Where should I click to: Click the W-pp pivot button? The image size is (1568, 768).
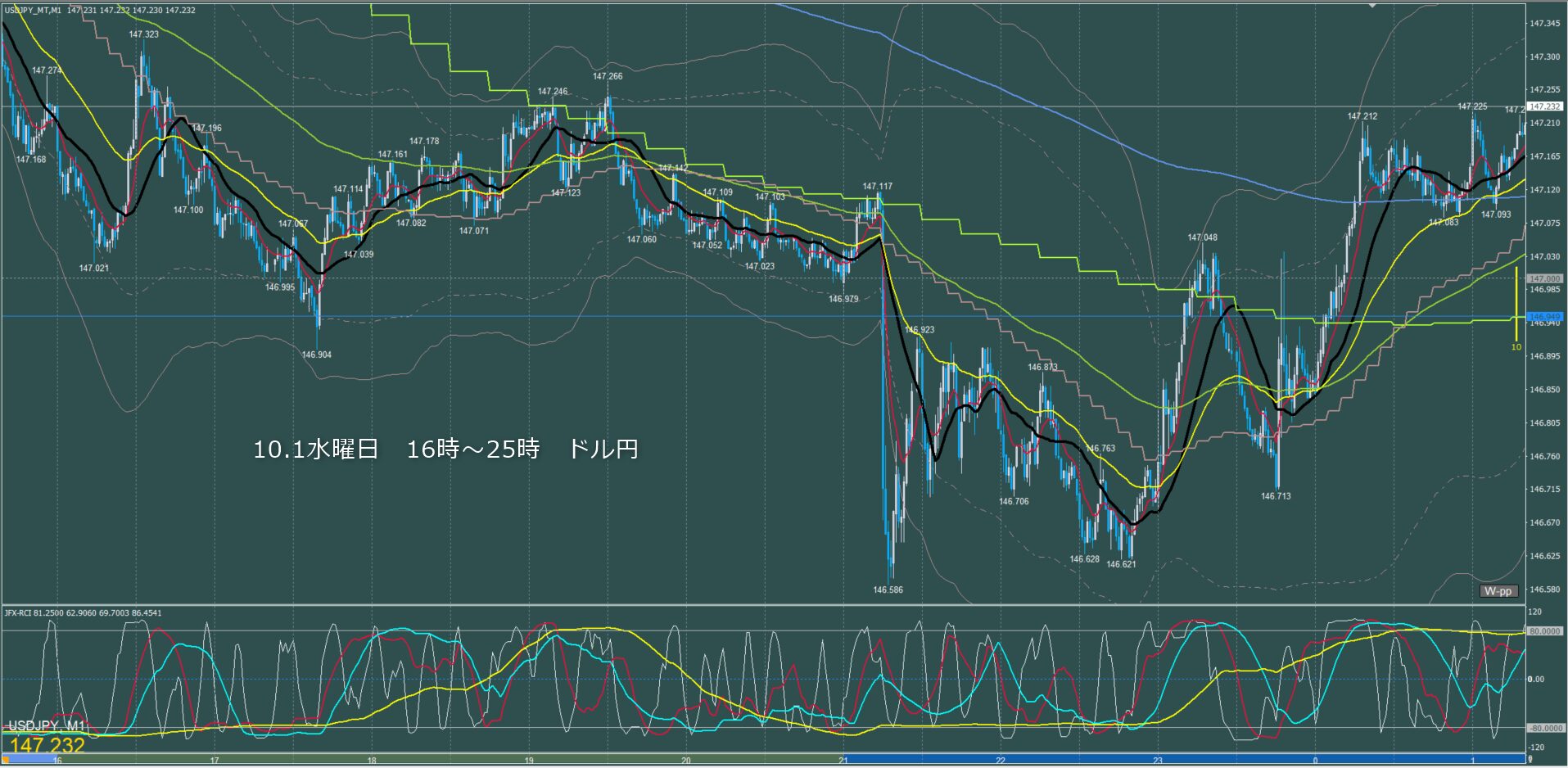(x=1498, y=591)
